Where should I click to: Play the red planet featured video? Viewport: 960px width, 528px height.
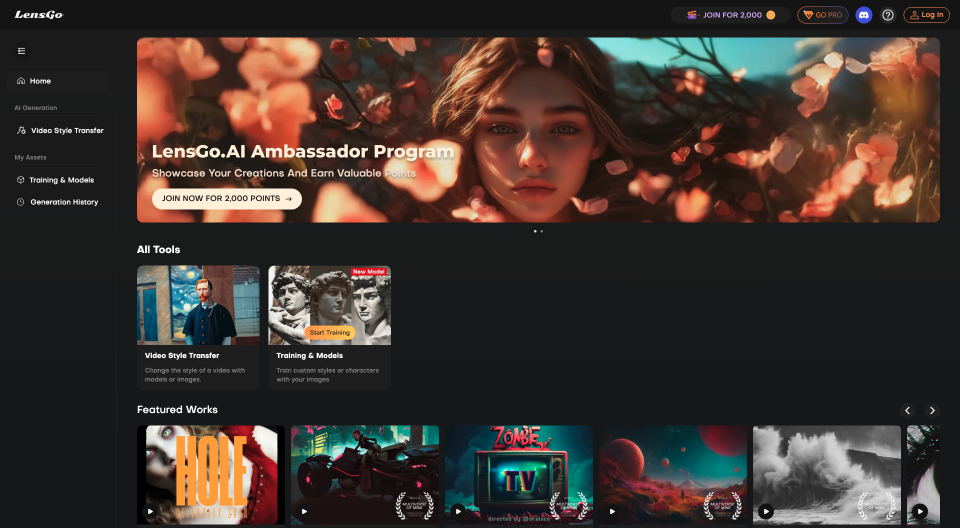tap(612, 511)
